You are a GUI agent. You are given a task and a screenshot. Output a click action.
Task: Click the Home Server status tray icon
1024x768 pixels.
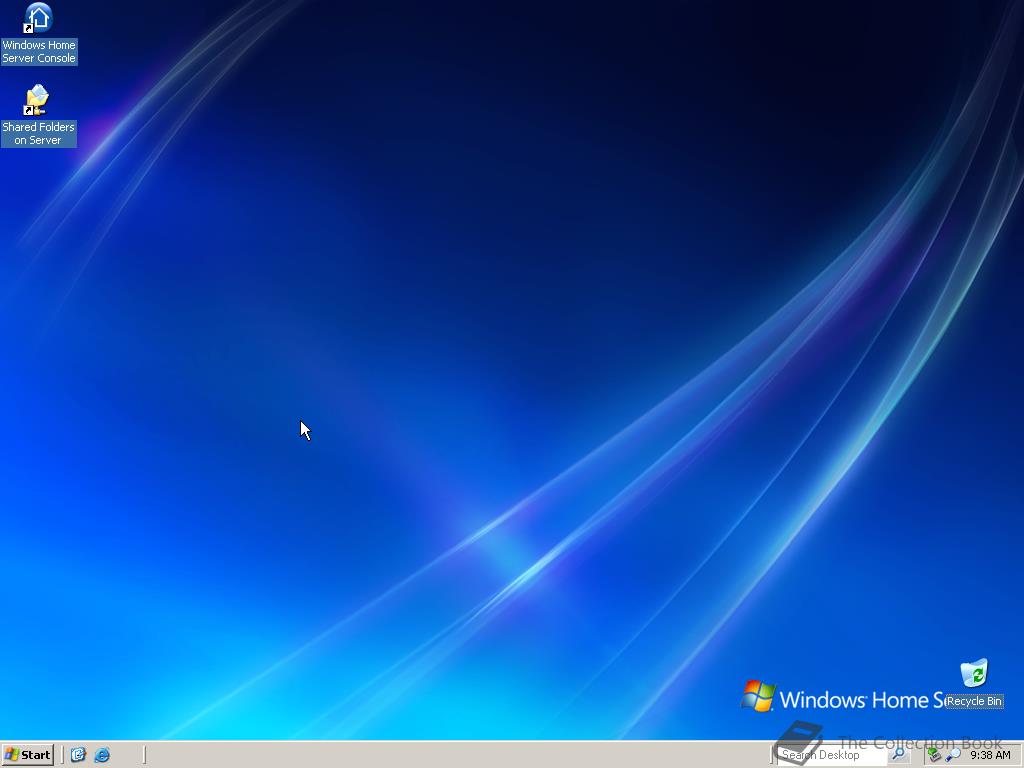[935, 755]
